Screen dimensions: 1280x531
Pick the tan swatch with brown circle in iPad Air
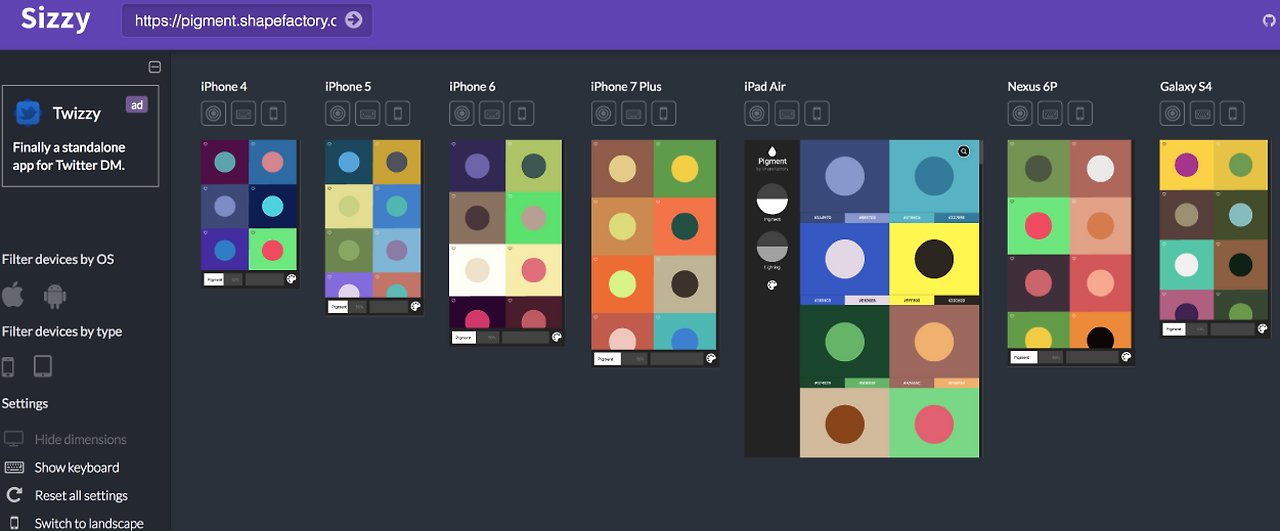pyautogui.click(x=844, y=422)
